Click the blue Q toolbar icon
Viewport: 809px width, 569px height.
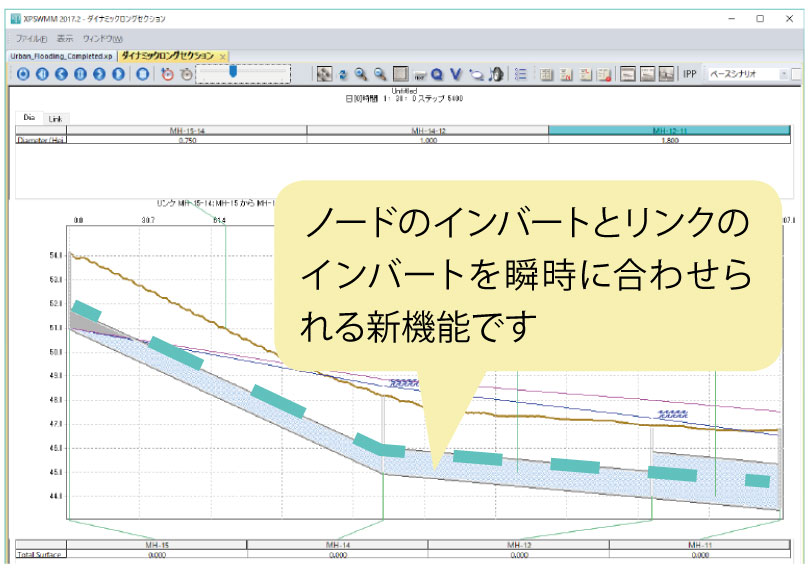click(x=438, y=75)
